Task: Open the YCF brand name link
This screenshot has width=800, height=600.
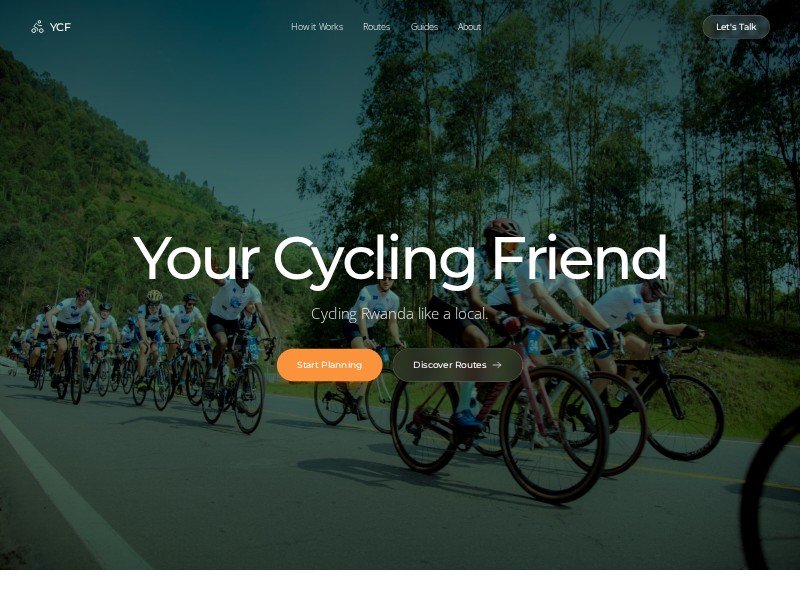Action: (60, 27)
